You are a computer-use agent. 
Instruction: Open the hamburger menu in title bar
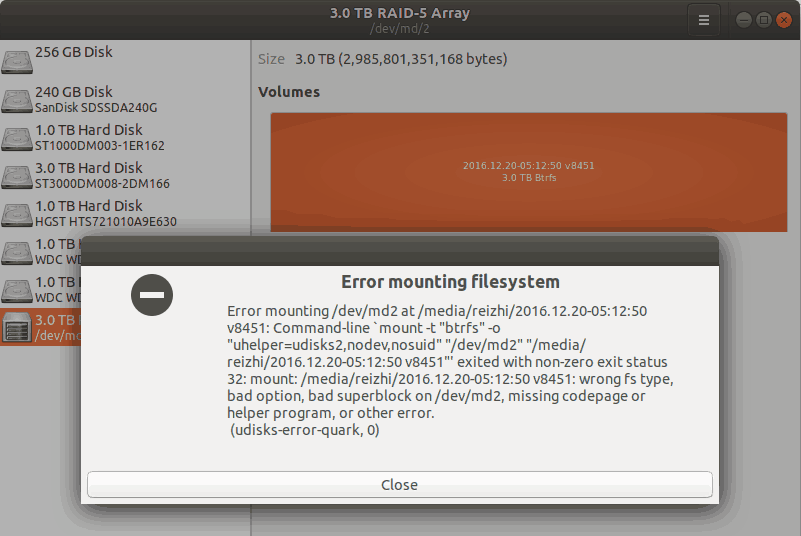704,20
